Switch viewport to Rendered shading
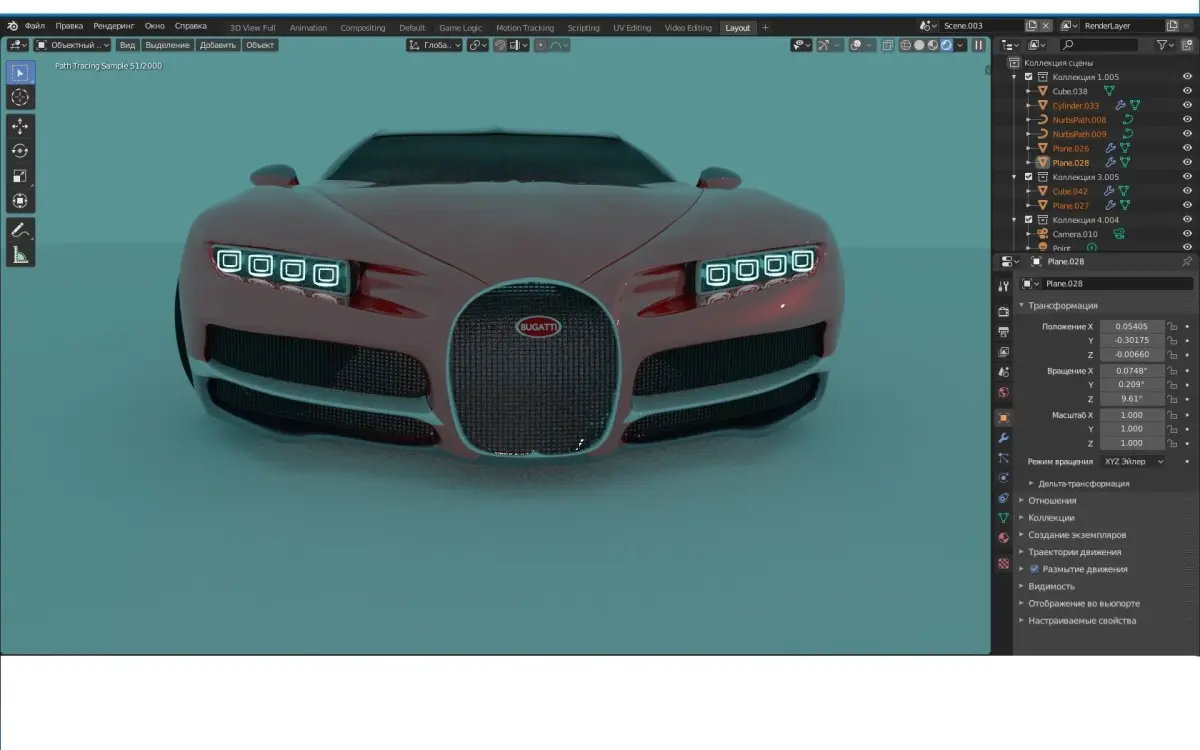The image size is (1200, 750). [946, 45]
